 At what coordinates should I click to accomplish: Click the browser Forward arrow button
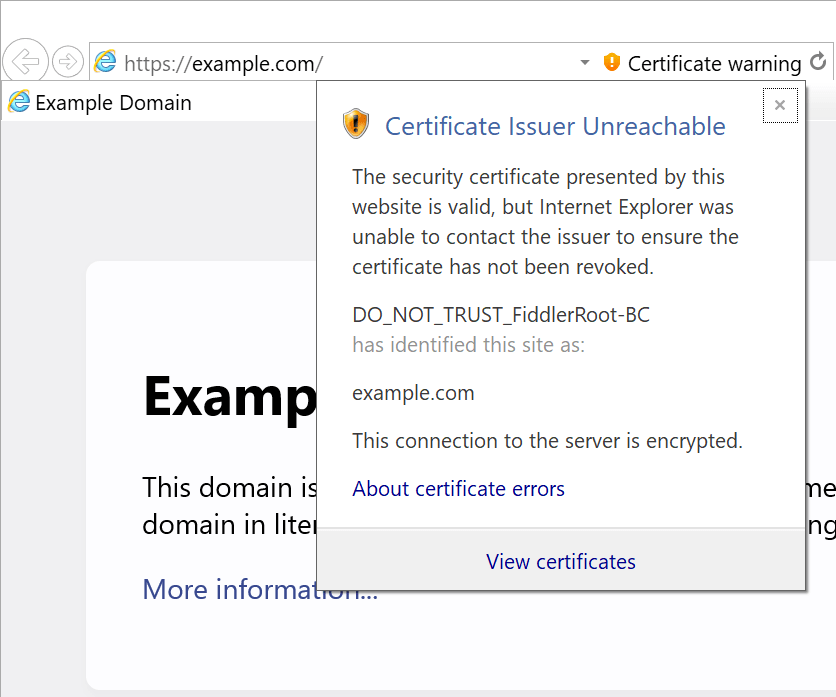[x=68, y=62]
